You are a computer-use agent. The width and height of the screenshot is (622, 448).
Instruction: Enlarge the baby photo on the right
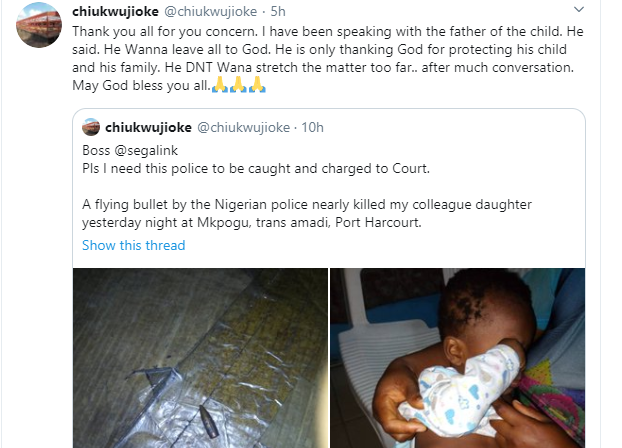pos(458,358)
